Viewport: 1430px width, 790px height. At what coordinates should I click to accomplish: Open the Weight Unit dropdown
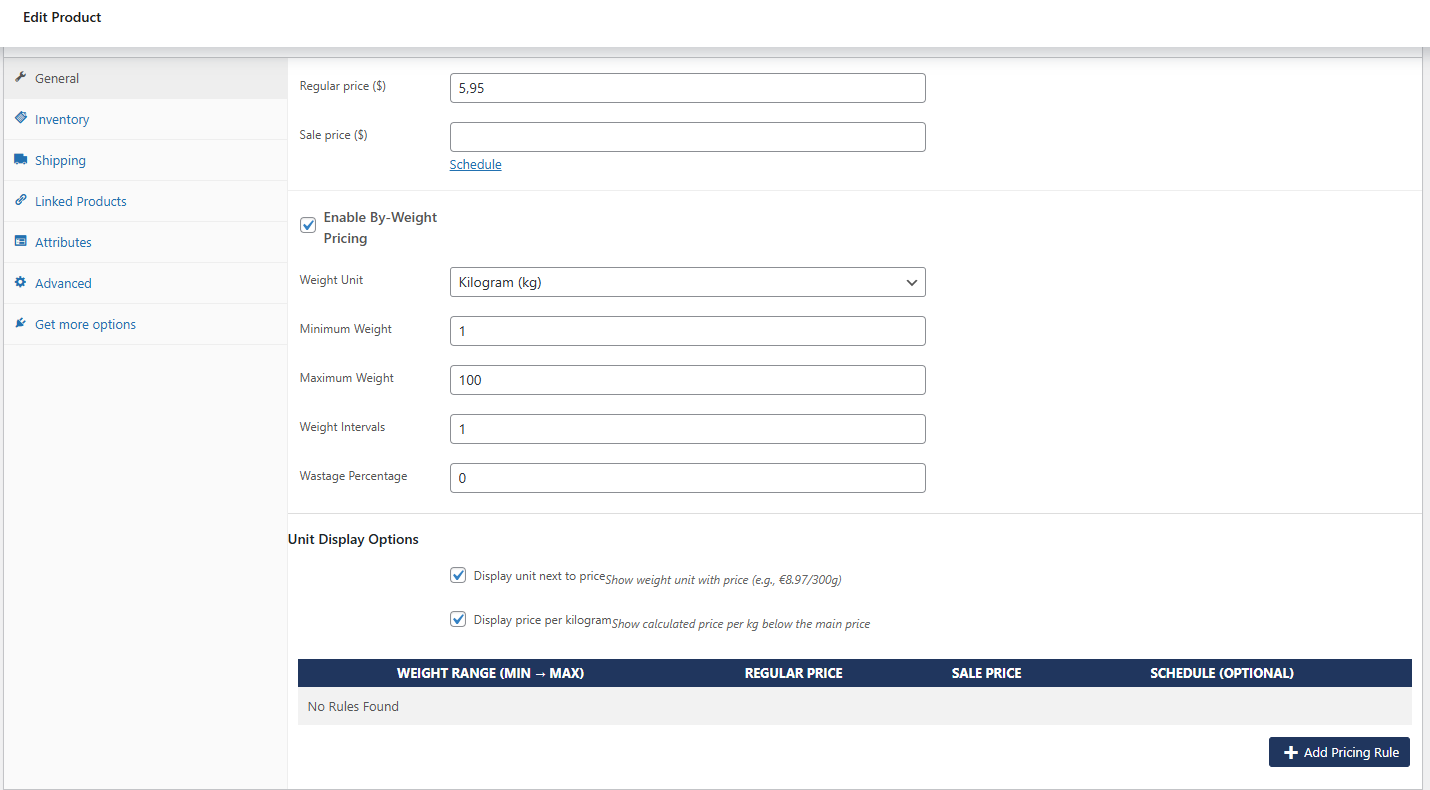tap(687, 282)
